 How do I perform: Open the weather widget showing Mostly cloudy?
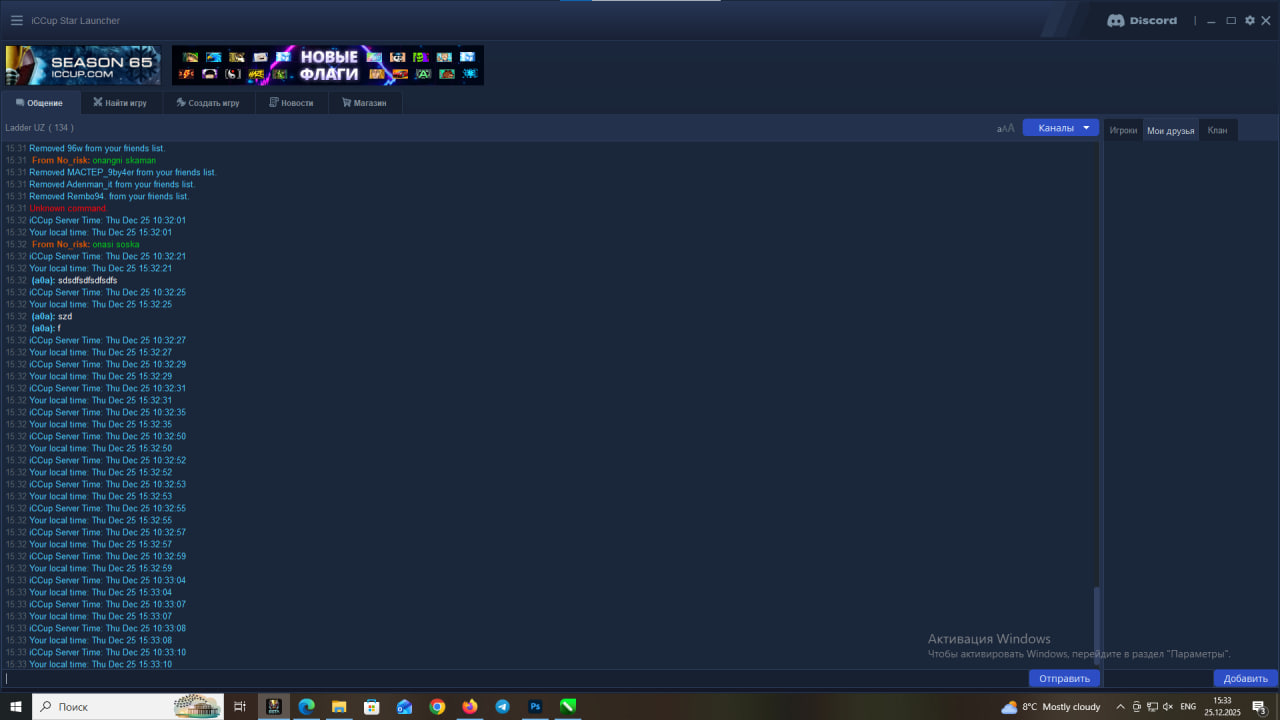point(1050,706)
